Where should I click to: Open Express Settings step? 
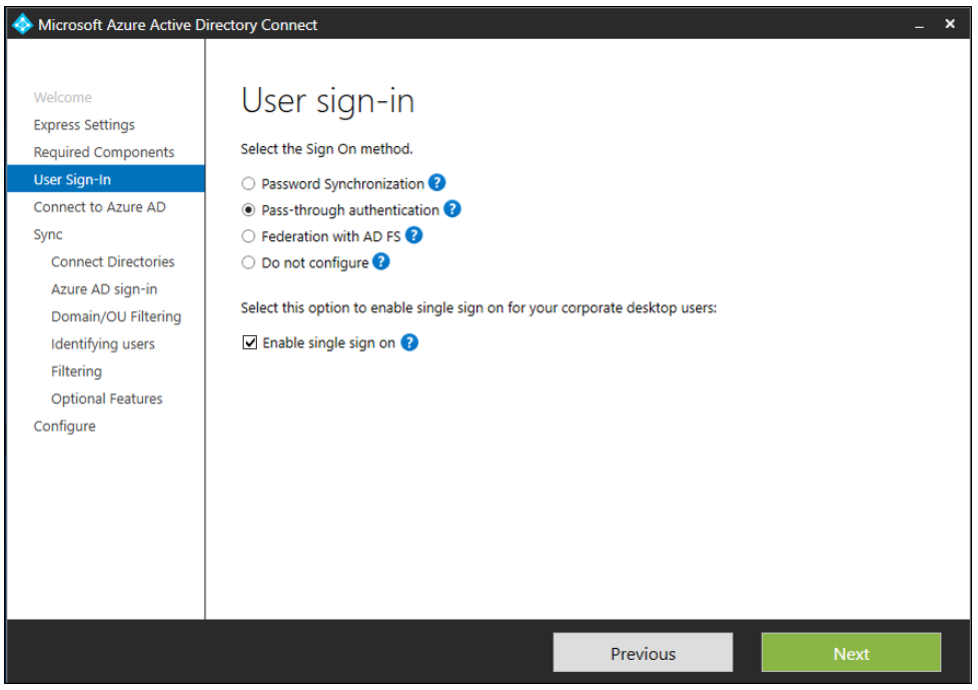(84, 125)
